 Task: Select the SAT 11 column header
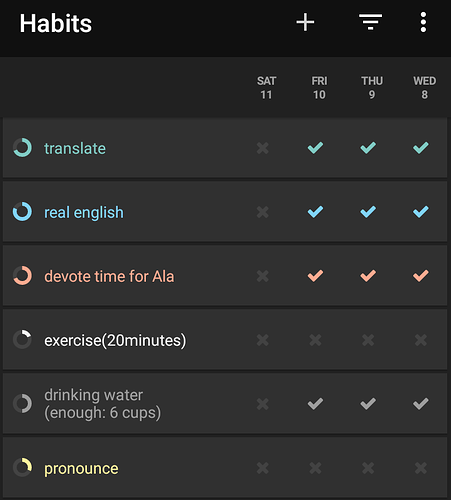pyautogui.click(x=266, y=88)
